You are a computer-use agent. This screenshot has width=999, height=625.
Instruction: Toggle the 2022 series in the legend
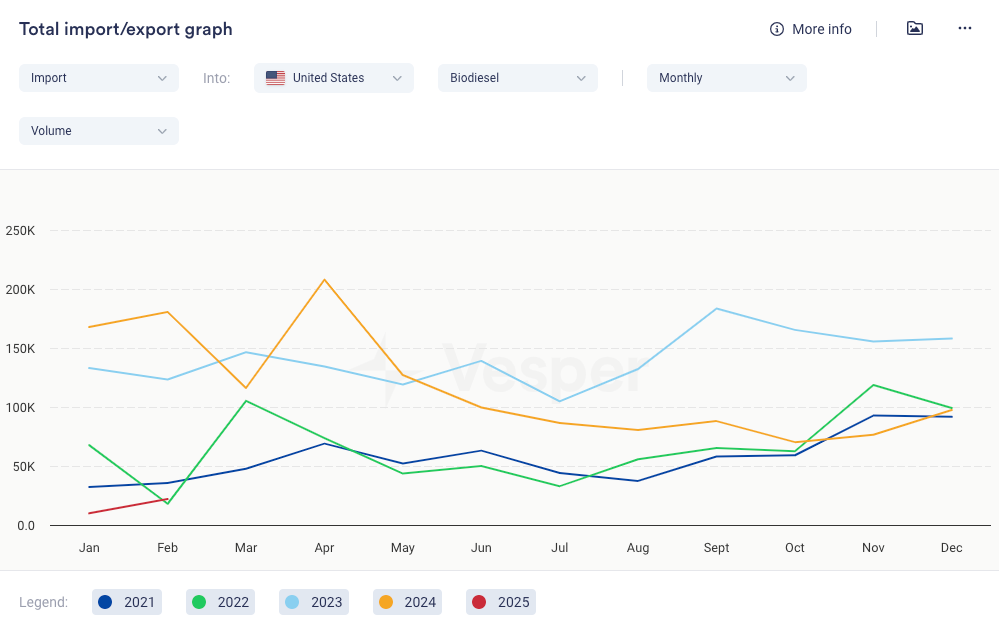tap(219, 602)
